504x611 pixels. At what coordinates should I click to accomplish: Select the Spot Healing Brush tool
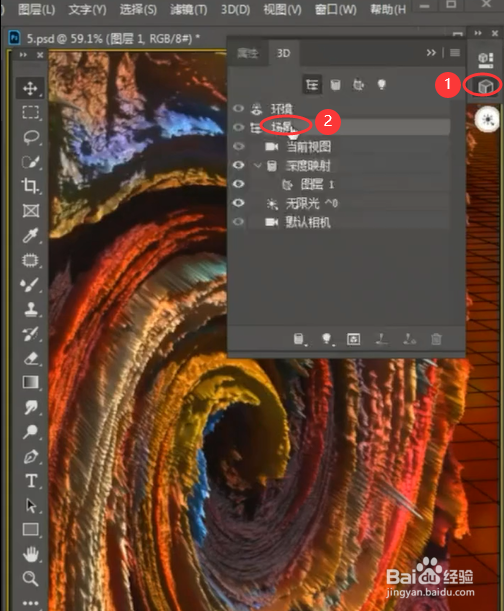coord(30,260)
